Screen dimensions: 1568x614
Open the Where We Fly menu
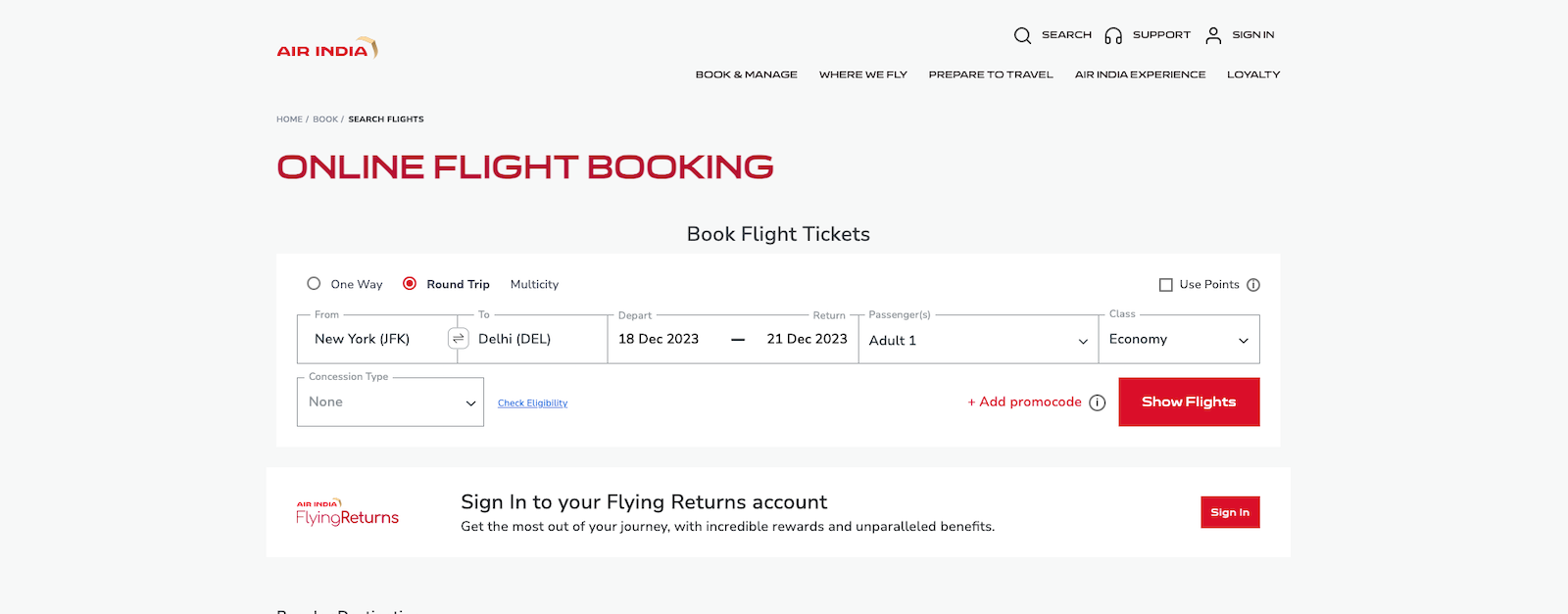862,74
